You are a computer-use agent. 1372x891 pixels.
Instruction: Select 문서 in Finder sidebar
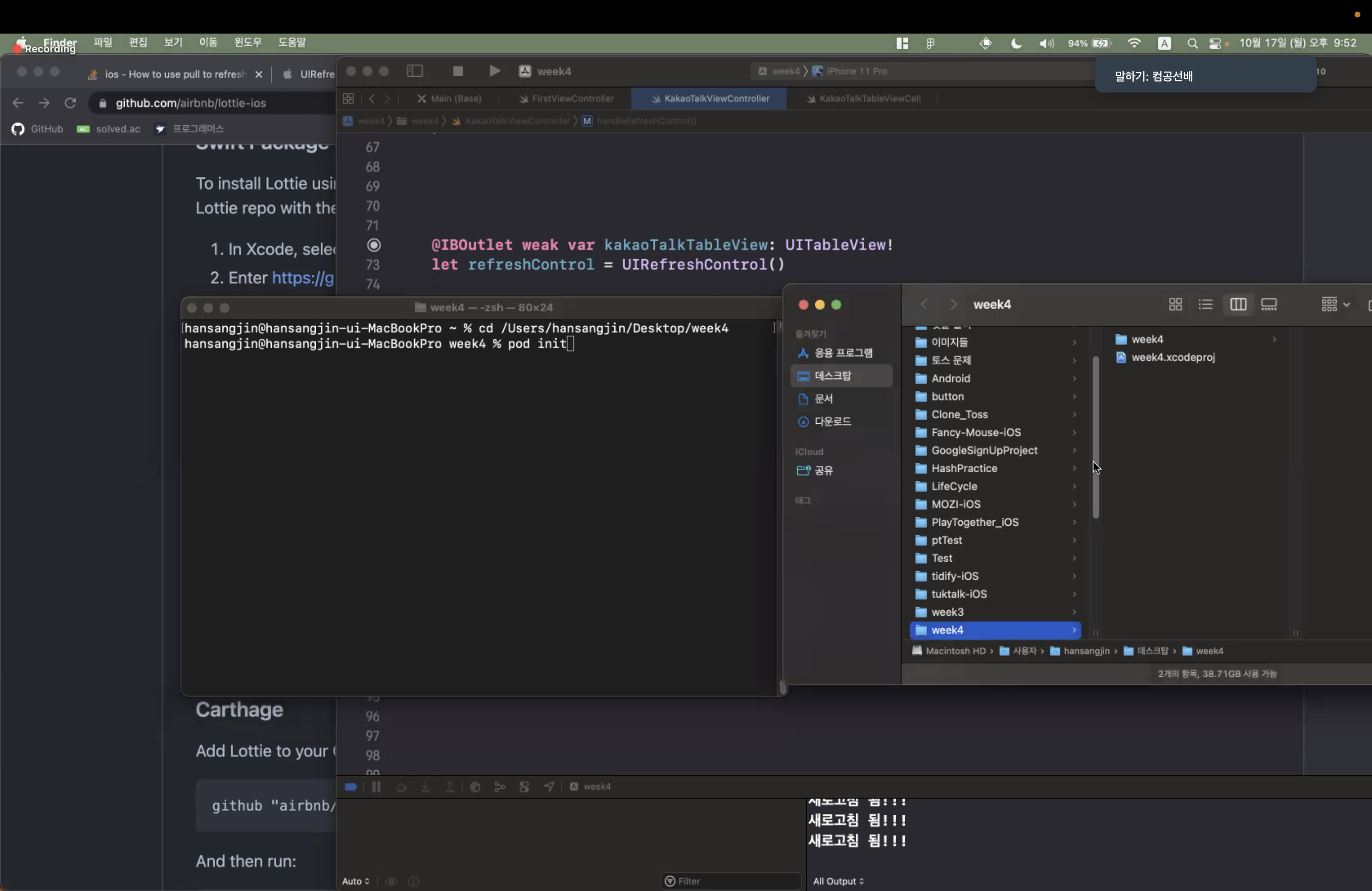[x=842, y=399]
